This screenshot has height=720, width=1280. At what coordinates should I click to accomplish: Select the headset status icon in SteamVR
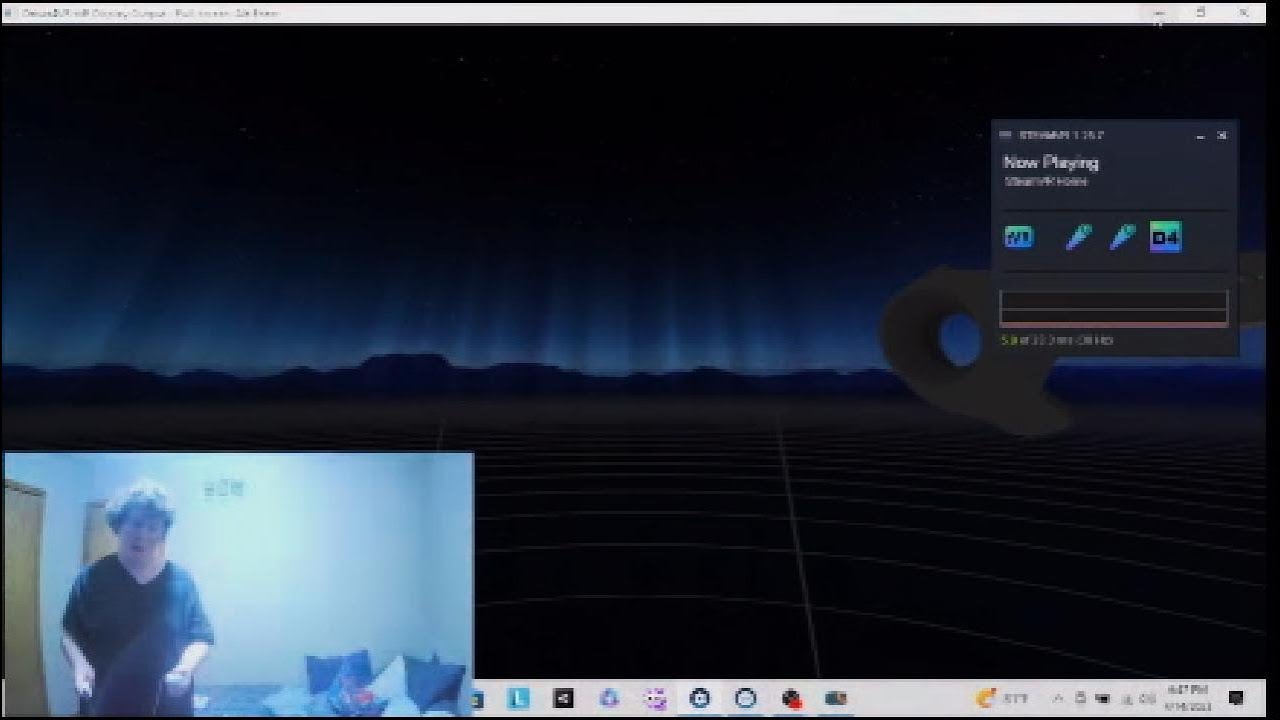pos(1018,238)
